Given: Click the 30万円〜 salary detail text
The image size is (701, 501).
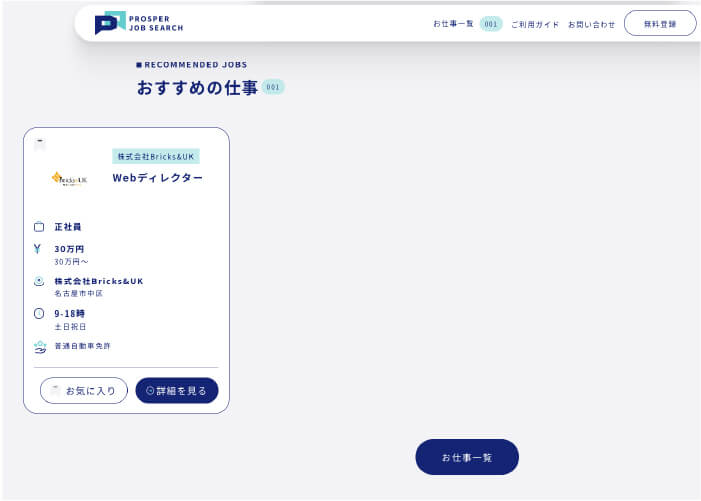Looking at the screenshot, I should (x=71, y=262).
